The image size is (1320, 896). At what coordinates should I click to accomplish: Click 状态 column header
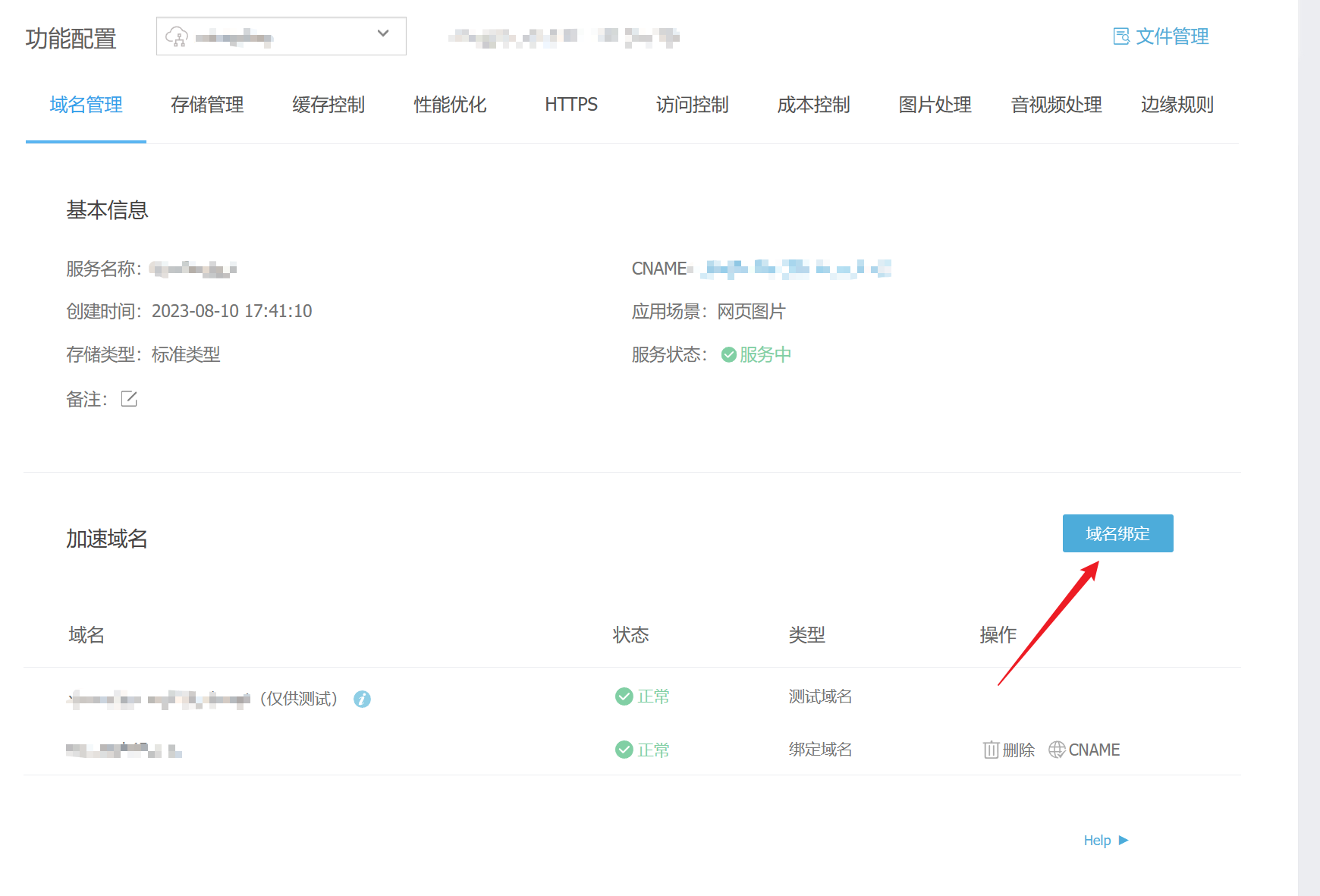(631, 635)
